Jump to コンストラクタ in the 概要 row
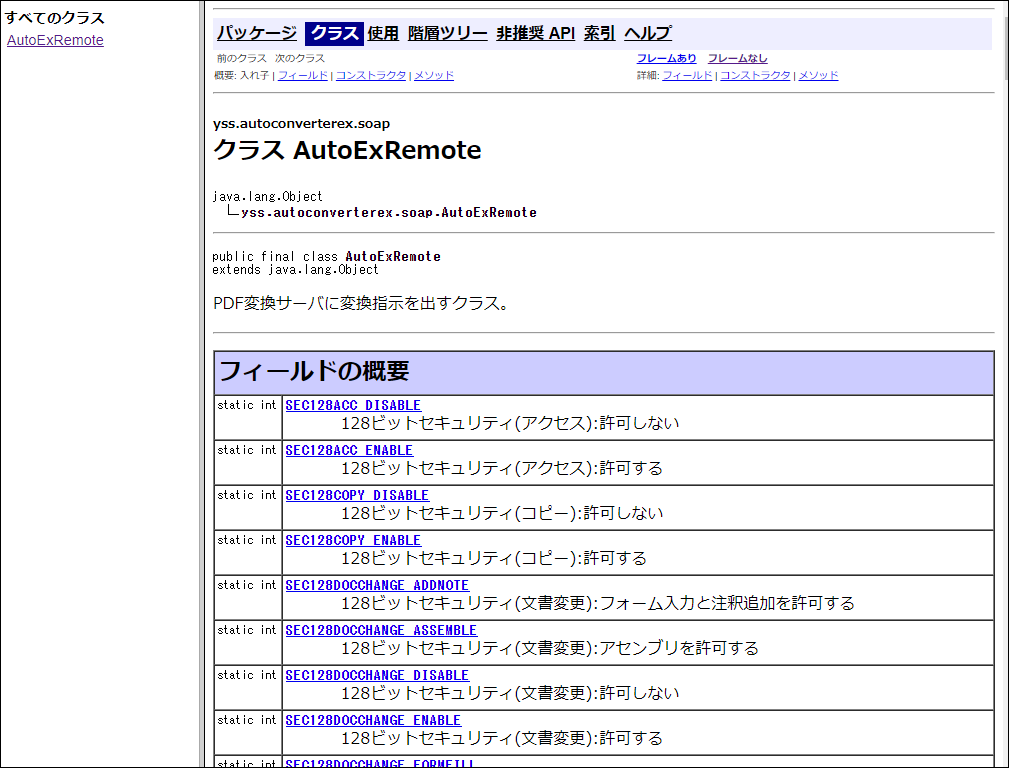1009x768 pixels. point(370,76)
